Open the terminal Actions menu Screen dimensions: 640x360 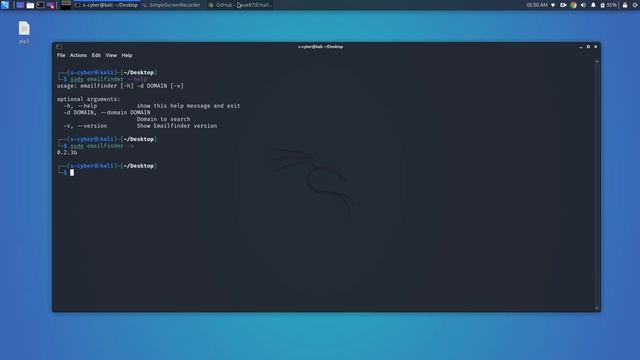pyautogui.click(x=78, y=55)
